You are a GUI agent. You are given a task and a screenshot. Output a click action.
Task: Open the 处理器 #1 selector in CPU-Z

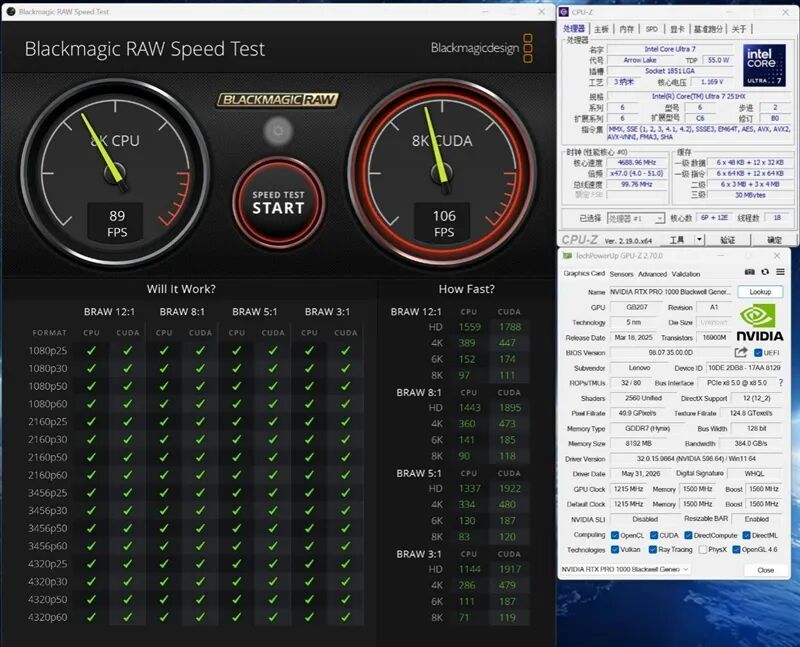pyautogui.click(x=636, y=218)
